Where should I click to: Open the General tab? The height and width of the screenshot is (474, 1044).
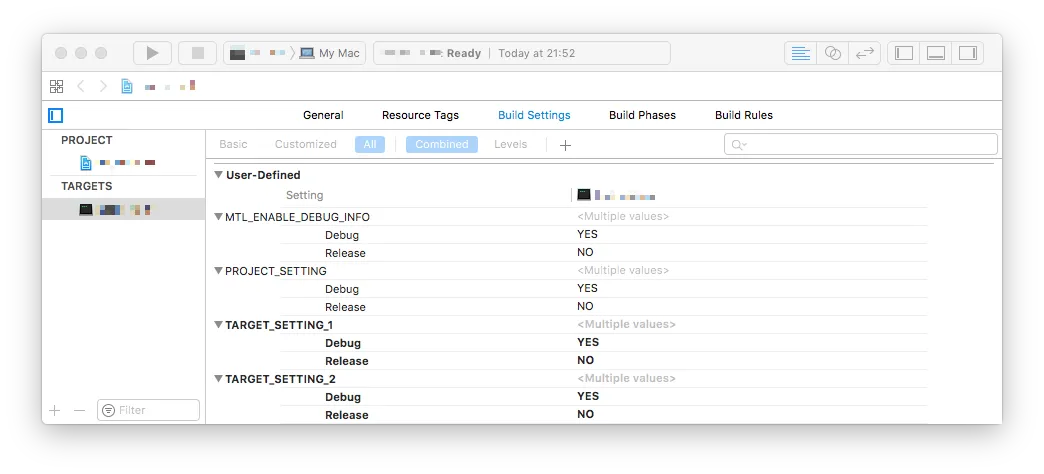point(324,115)
